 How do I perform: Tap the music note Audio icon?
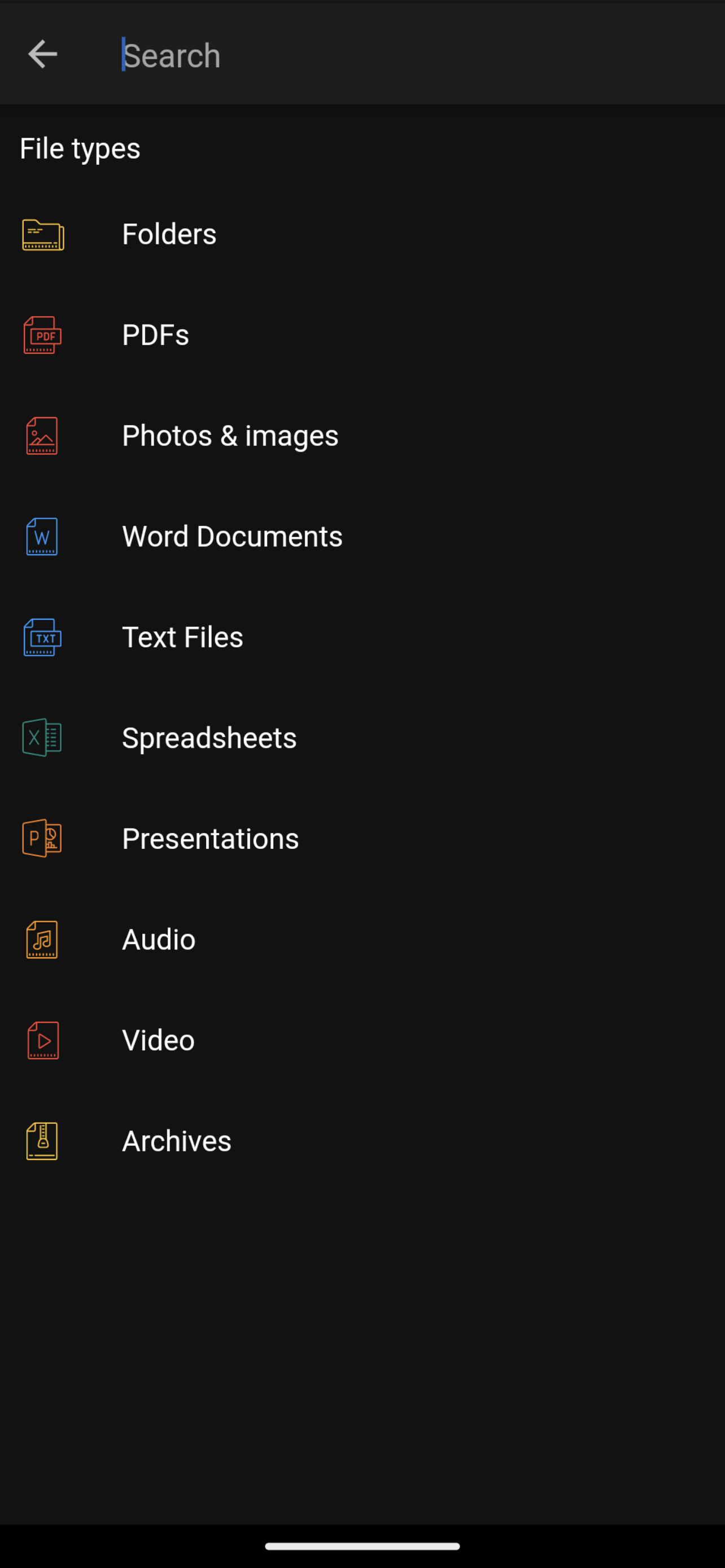click(42, 939)
